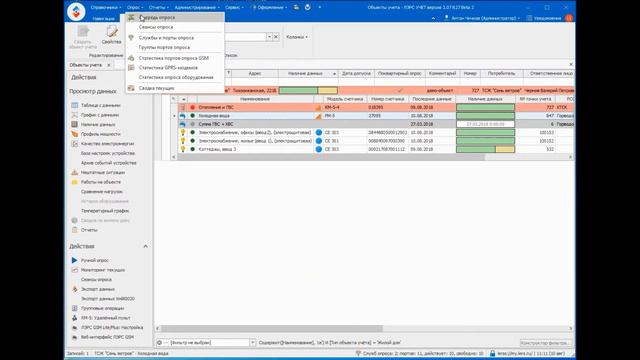640x360 pixels.
Task: Expand the ribbon search combo box arrow
Action: pyautogui.click(x=269, y=37)
